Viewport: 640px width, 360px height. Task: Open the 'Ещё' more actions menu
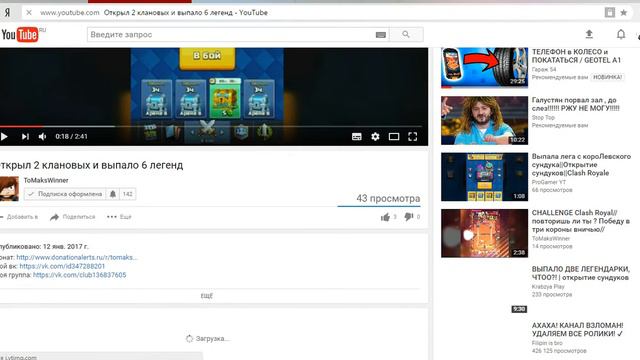(x=119, y=217)
